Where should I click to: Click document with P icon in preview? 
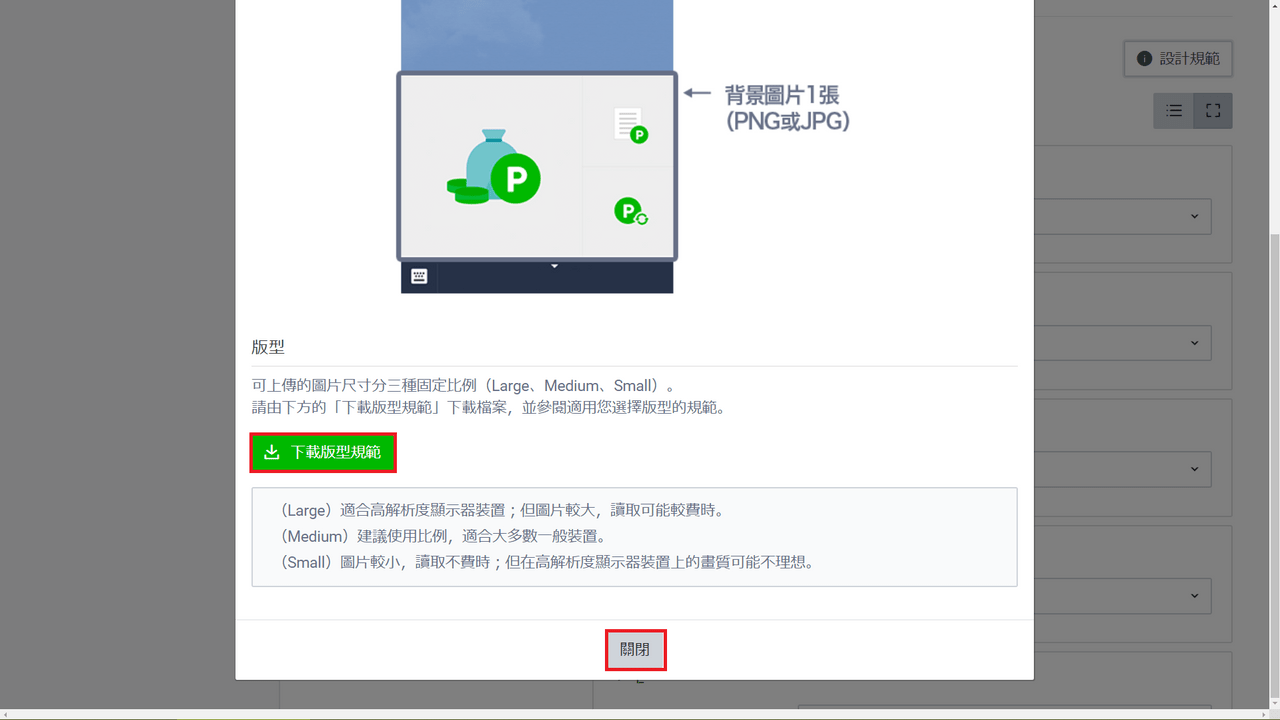pyautogui.click(x=630, y=125)
